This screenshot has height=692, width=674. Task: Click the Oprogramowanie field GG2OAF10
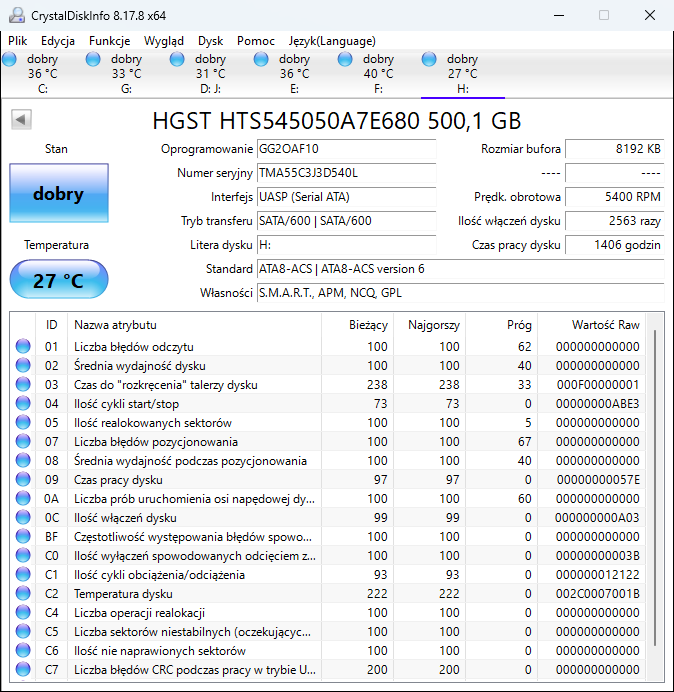[x=346, y=149]
